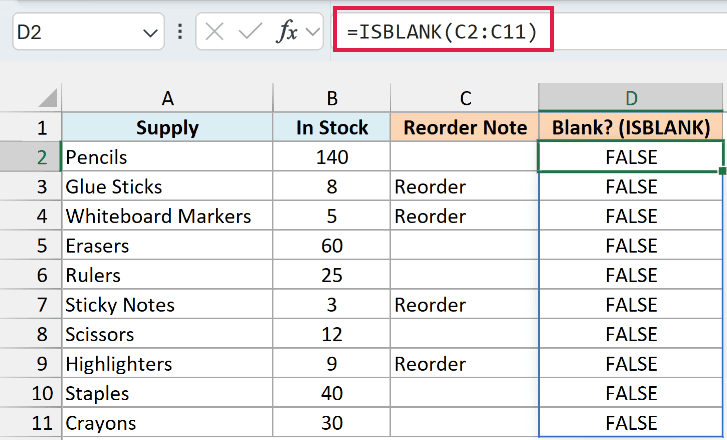Viewport: 727px width, 440px height.
Task: Select FALSE result in Pencils row
Action: [631, 157]
